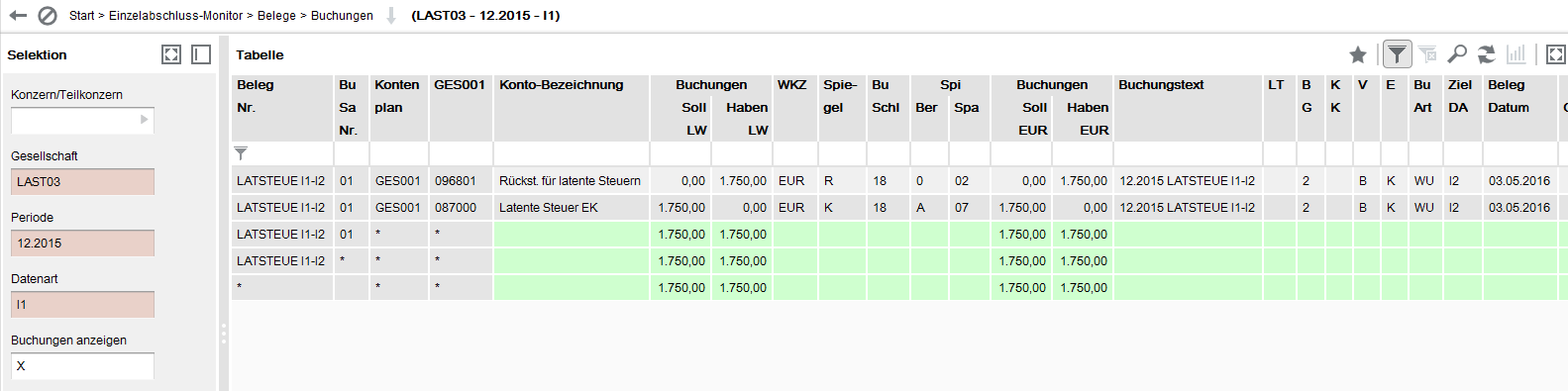The width and height of the screenshot is (1568, 391).
Task: Click the Buchungen anzeigen input field
Action: (x=82, y=365)
